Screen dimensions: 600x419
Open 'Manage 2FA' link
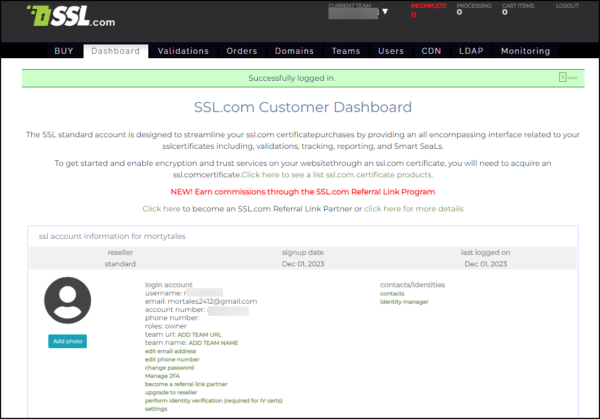pos(162,376)
